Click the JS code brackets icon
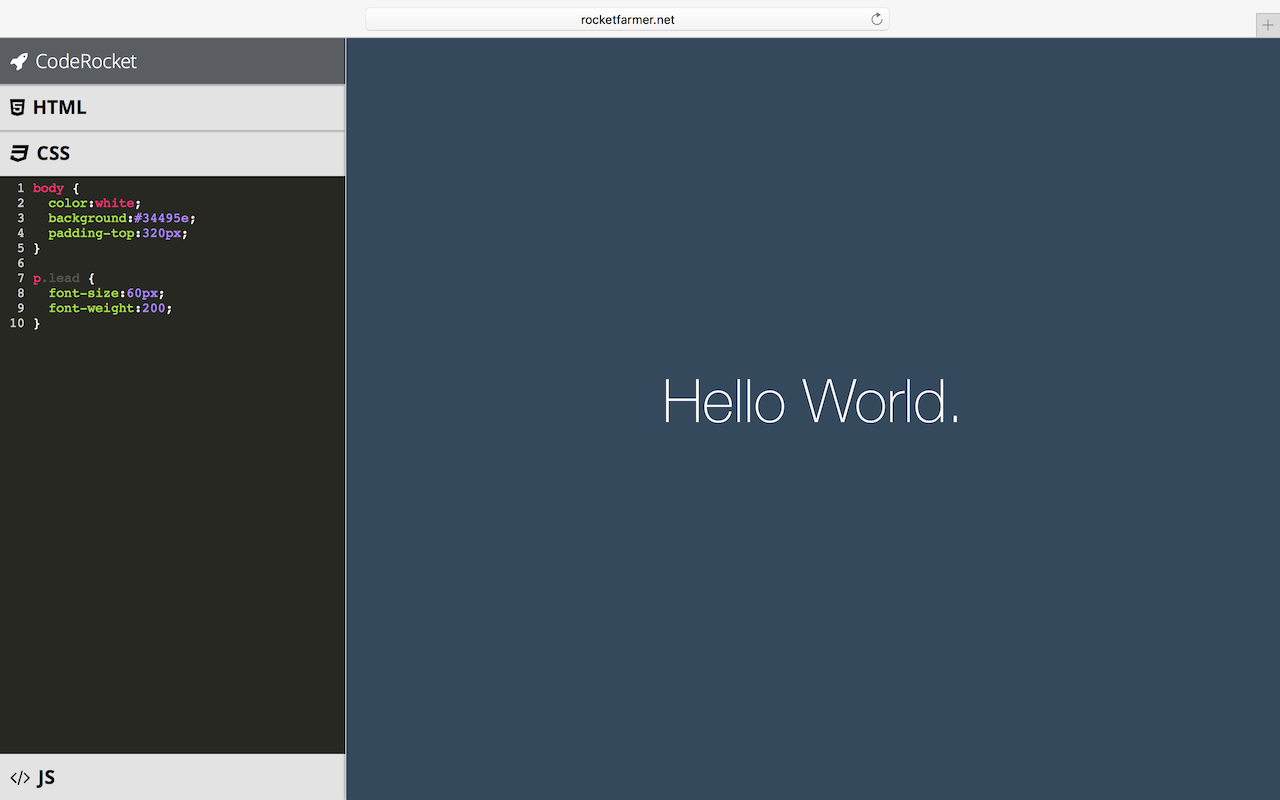Screen dimensions: 1280x800 20,778
